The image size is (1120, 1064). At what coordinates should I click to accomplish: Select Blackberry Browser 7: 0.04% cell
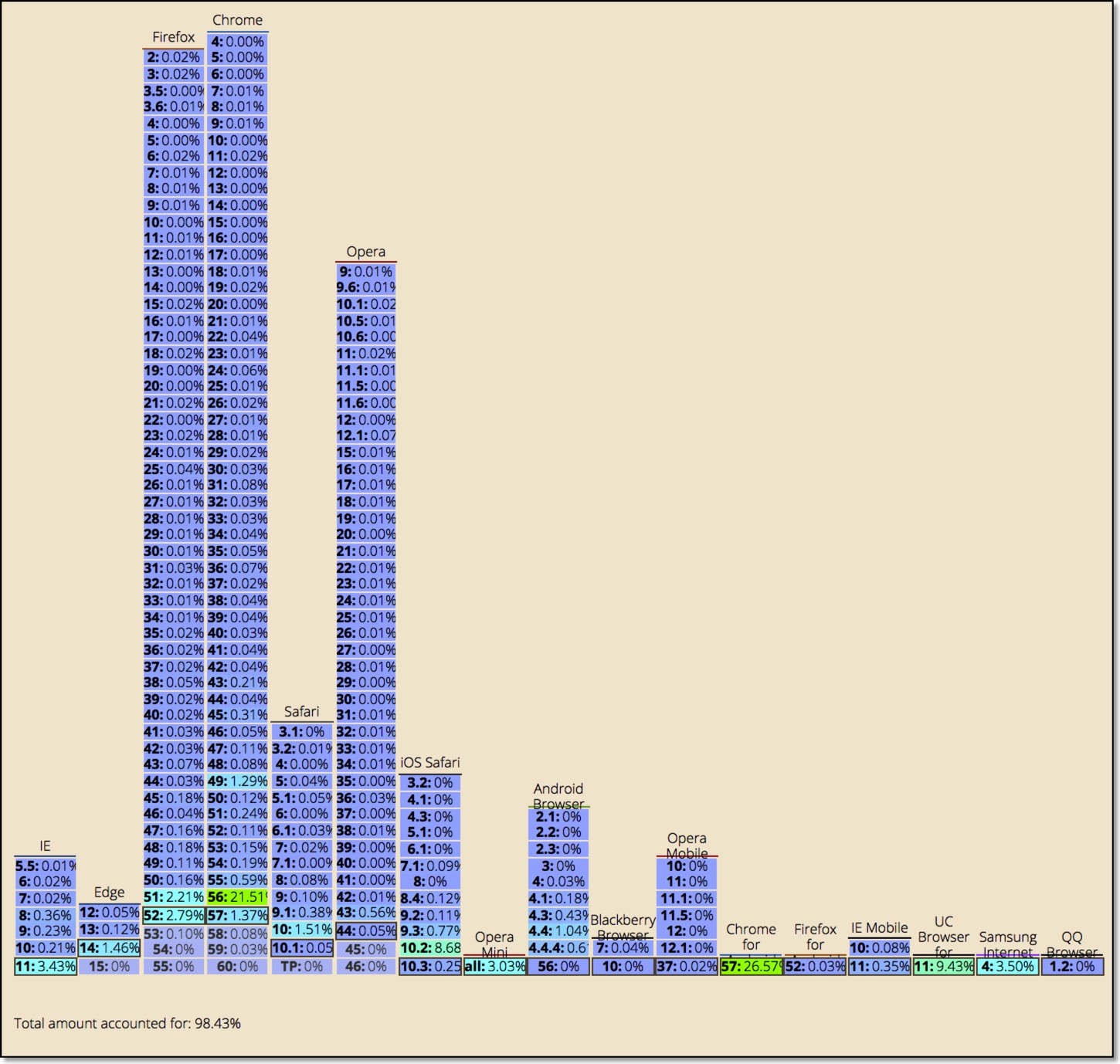click(x=623, y=947)
